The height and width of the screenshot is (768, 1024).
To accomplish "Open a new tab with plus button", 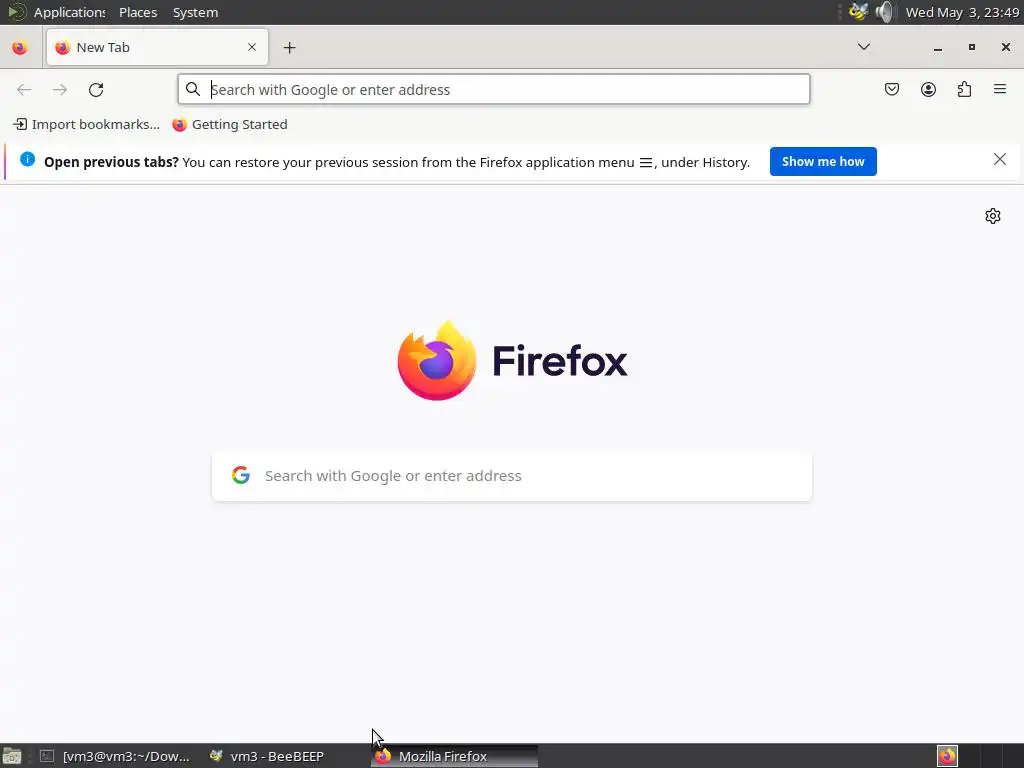I will 289,48.
